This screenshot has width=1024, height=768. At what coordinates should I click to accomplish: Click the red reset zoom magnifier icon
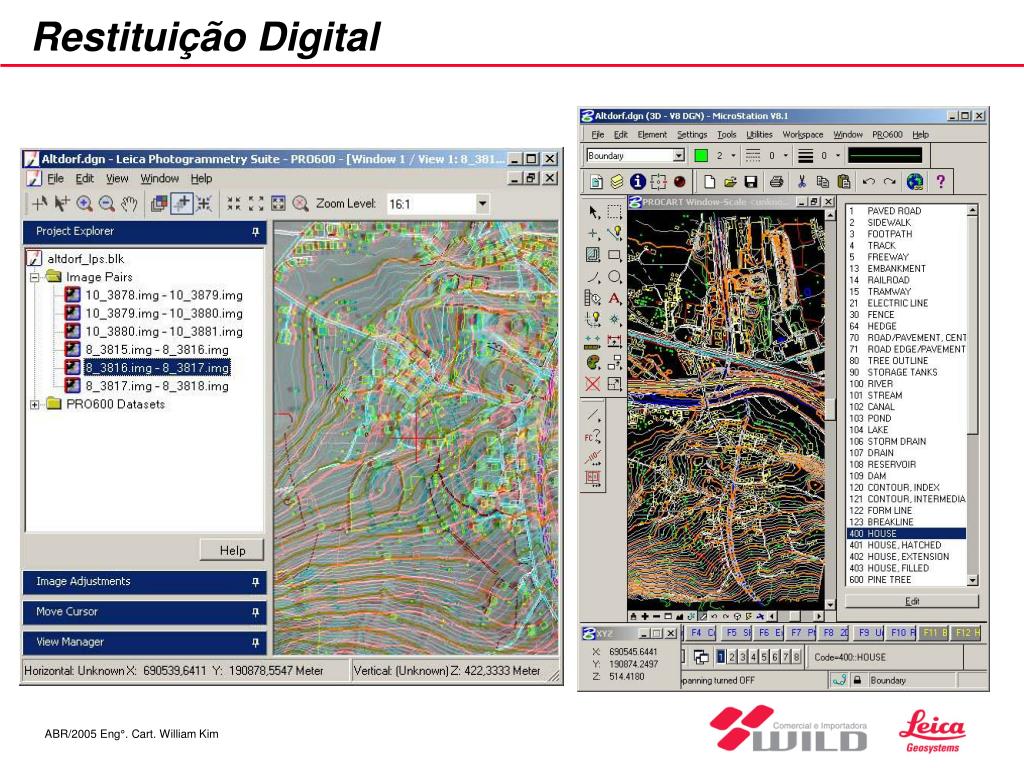point(300,204)
